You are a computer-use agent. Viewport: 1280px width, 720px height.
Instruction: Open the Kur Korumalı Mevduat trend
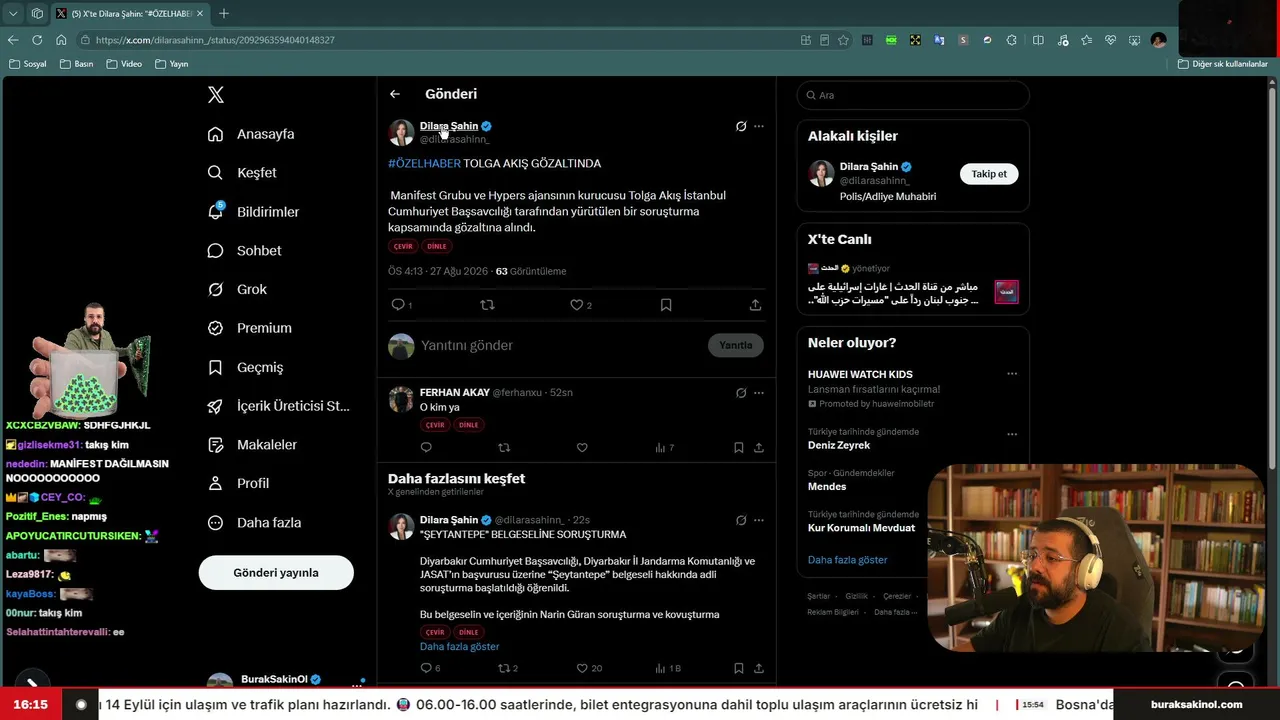[861, 528]
